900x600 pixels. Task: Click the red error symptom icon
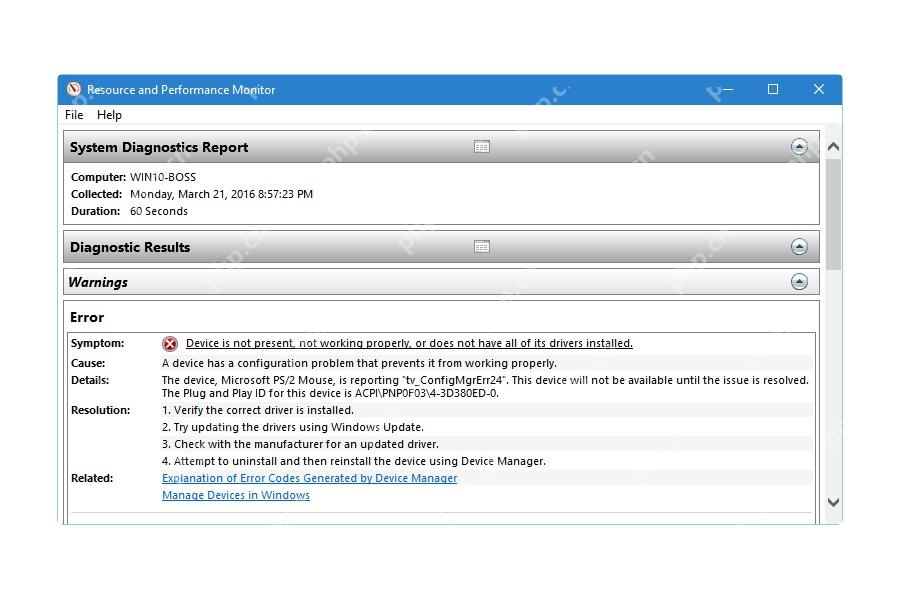point(170,343)
